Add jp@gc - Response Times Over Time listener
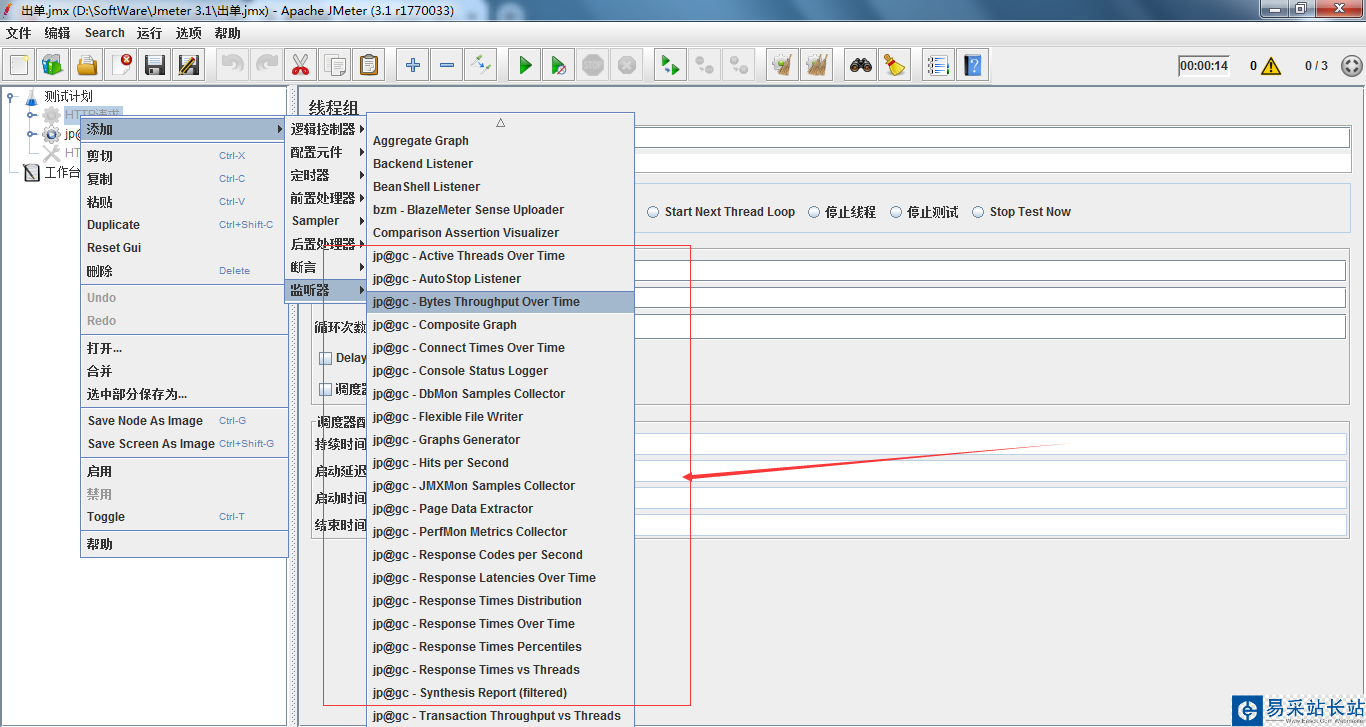The height and width of the screenshot is (727, 1366). point(501,624)
